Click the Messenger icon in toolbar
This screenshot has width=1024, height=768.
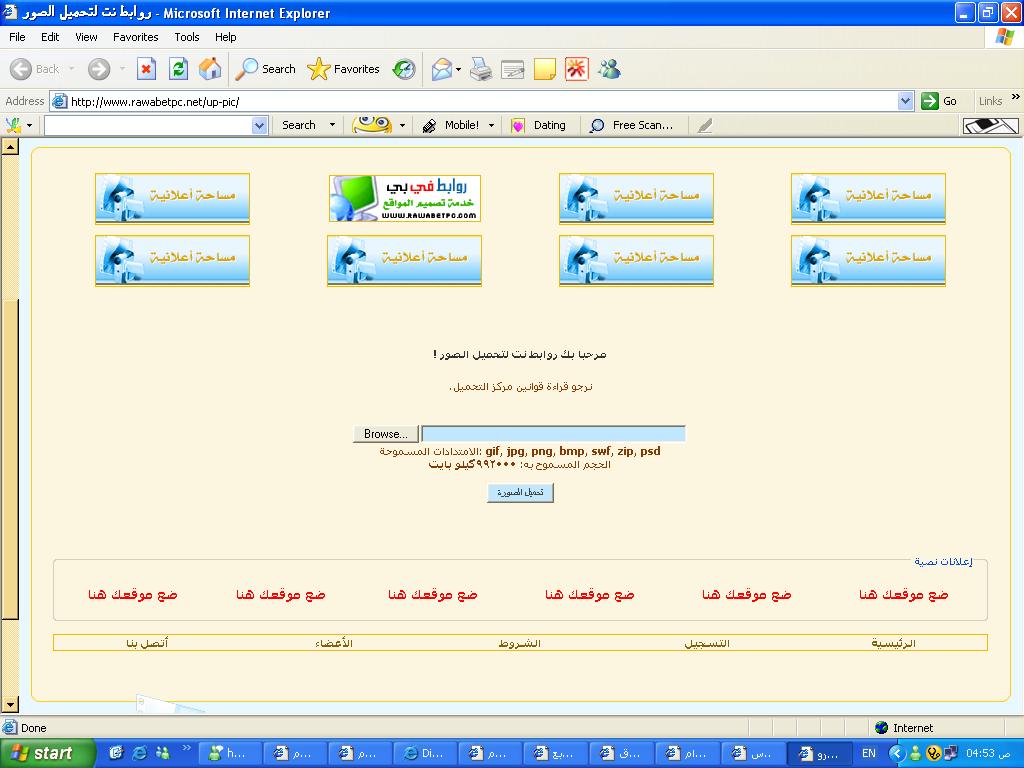click(609, 69)
